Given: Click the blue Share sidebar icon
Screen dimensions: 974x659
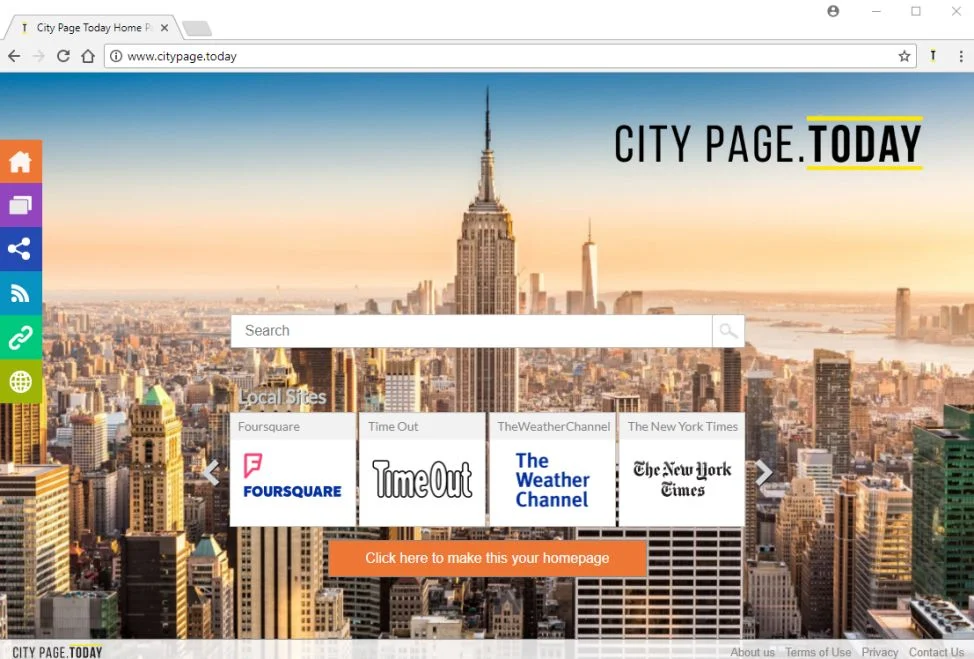Looking at the screenshot, I should tap(20, 249).
